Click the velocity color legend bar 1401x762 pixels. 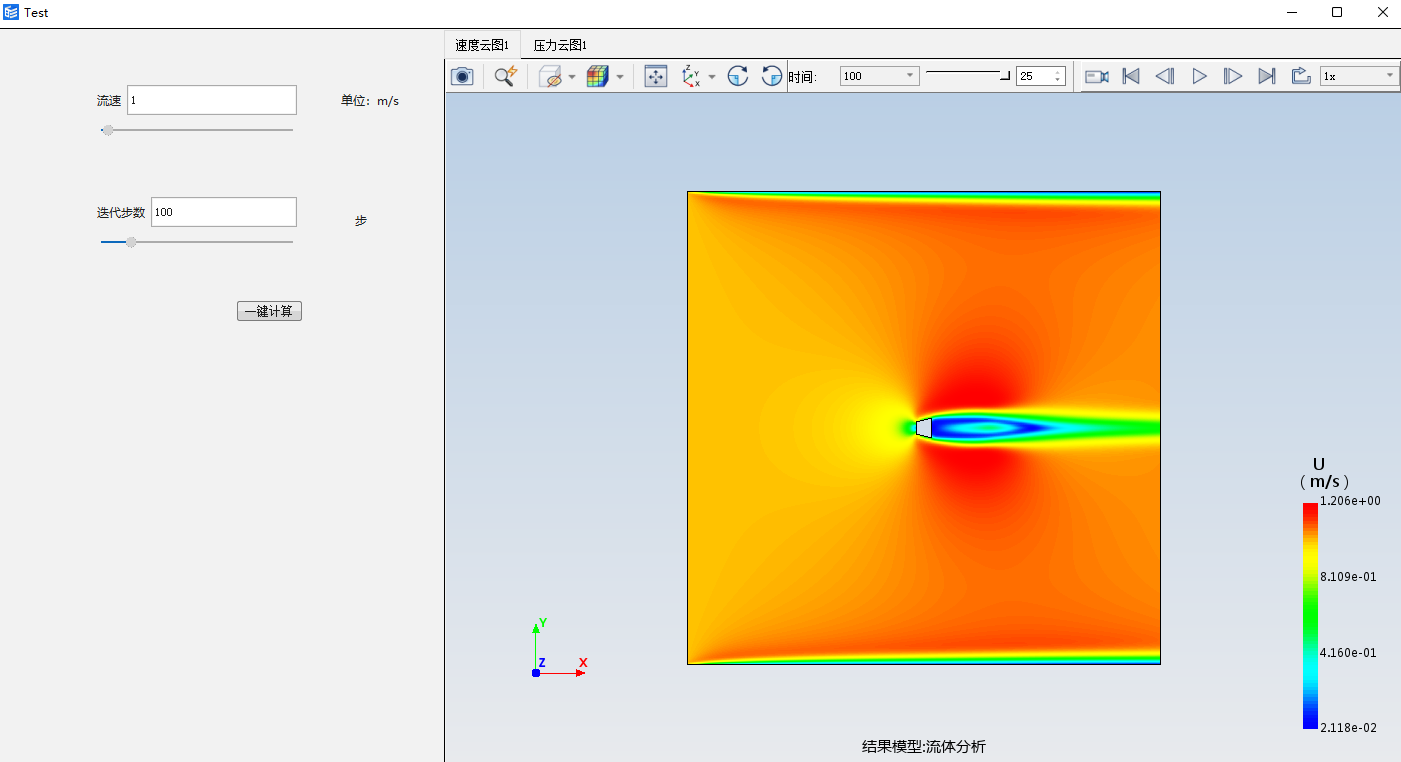pyautogui.click(x=1310, y=615)
